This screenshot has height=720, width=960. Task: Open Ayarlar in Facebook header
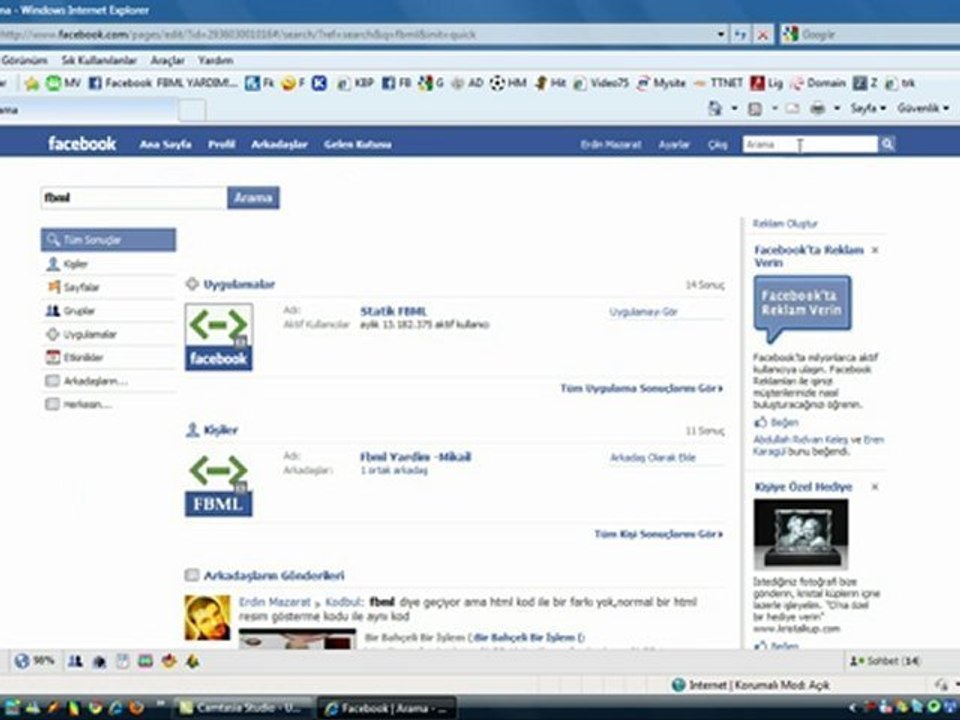(674, 144)
